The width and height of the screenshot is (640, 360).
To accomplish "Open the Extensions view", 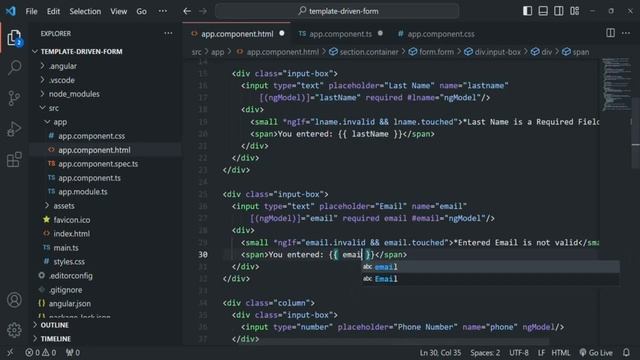I will point(14,160).
